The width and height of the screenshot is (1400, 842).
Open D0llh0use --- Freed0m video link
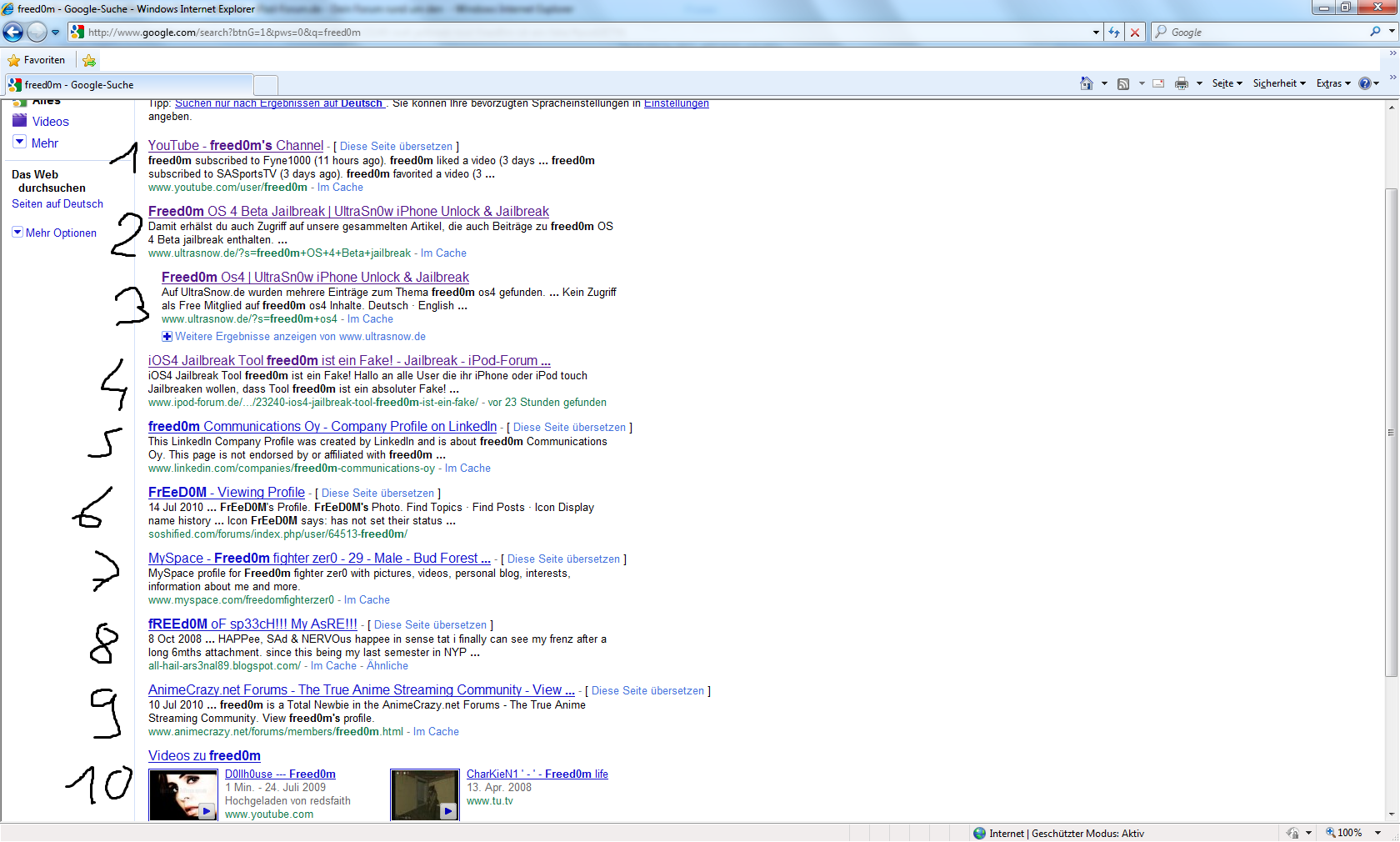click(280, 774)
